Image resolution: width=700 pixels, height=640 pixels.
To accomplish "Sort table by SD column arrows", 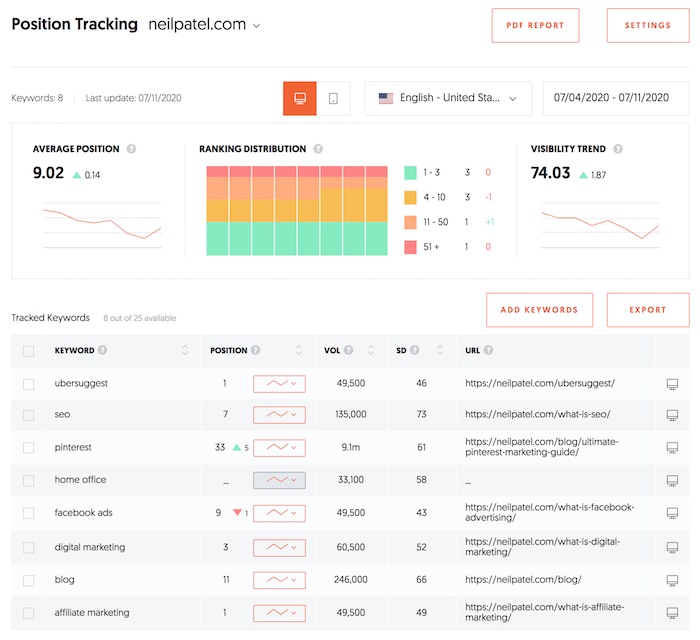I will 440,350.
